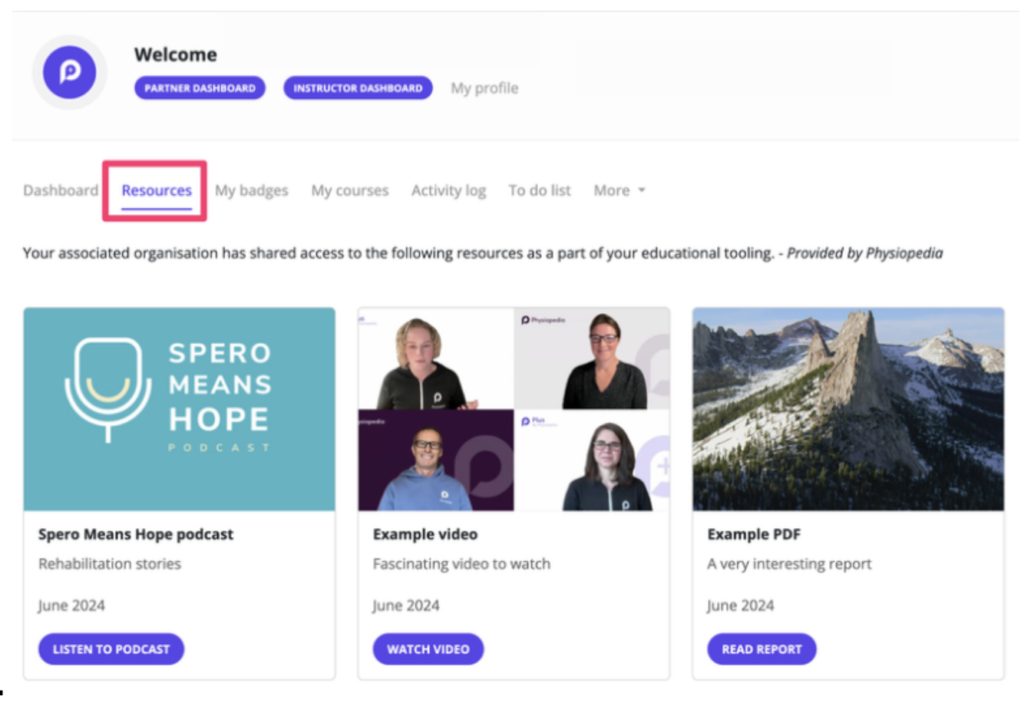Click the 'Example PDF' title
This screenshot has width=1024, height=703.
(754, 534)
